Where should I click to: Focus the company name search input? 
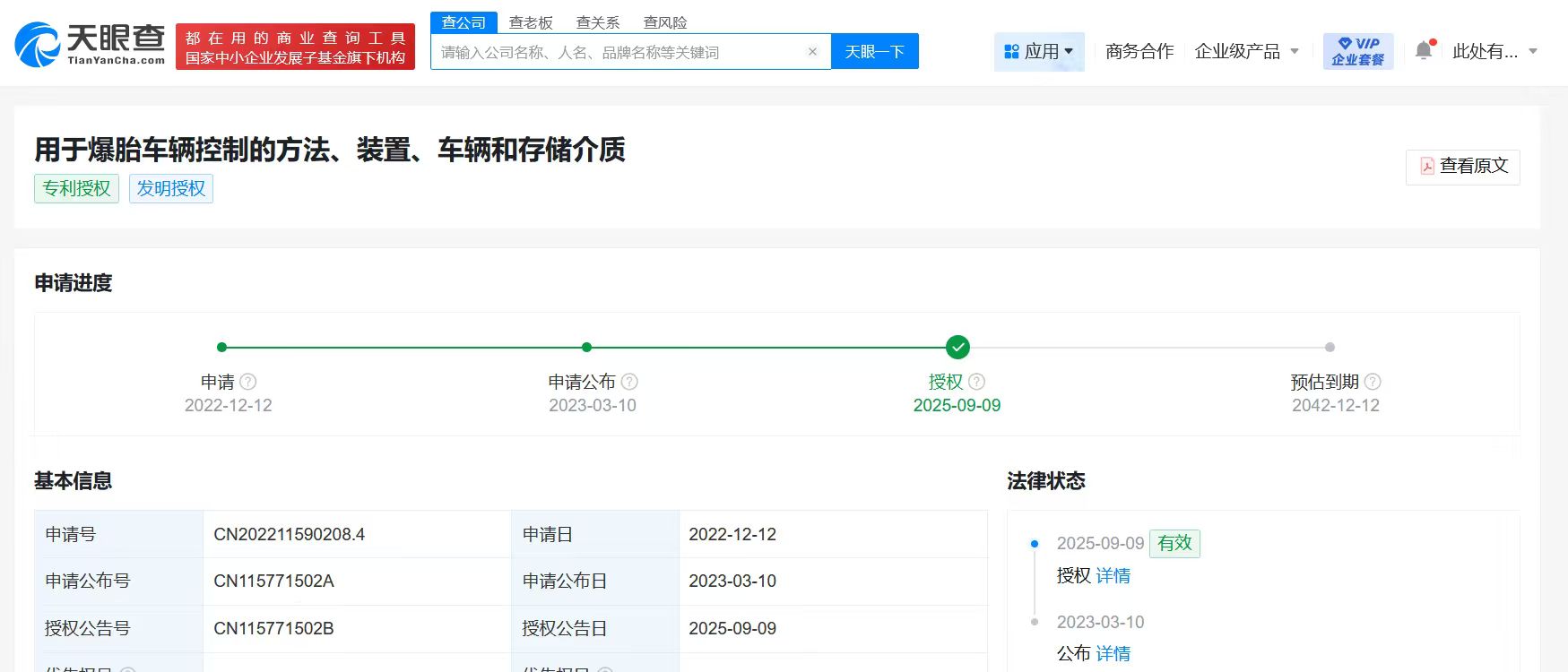tap(619, 52)
